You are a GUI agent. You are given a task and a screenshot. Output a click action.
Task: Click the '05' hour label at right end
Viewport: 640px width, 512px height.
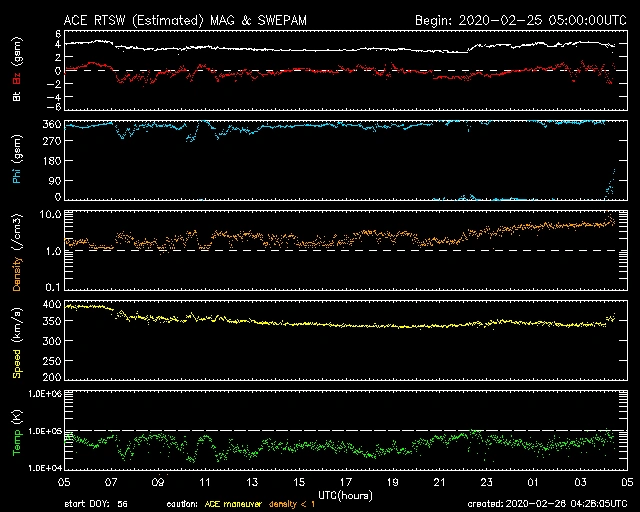click(627, 482)
